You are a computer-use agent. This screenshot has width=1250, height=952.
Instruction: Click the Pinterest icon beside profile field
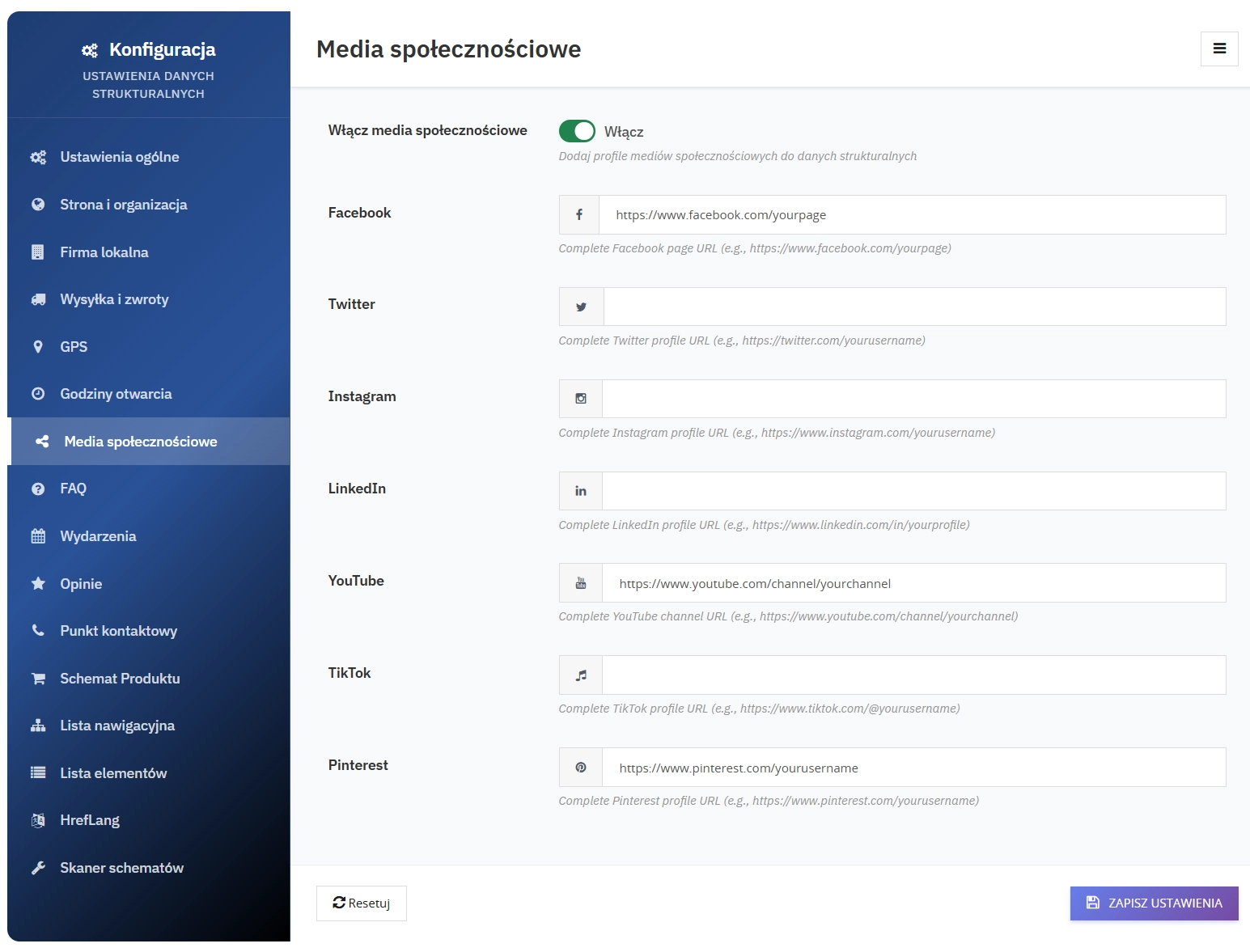pyautogui.click(x=581, y=768)
